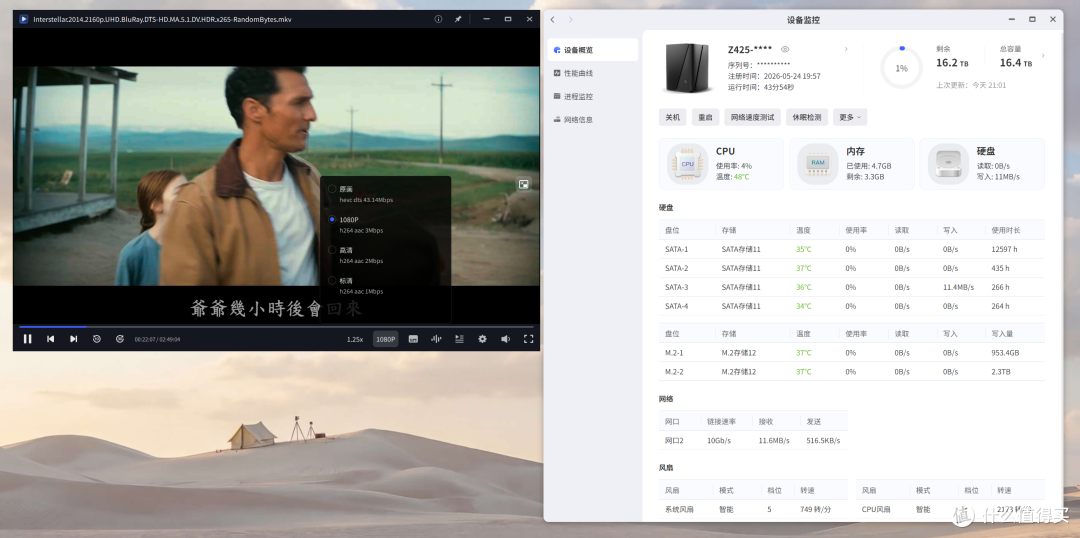Screen dimensions: 1080x538
Task: Skip to previous video
Action: (x=50, y=339)
